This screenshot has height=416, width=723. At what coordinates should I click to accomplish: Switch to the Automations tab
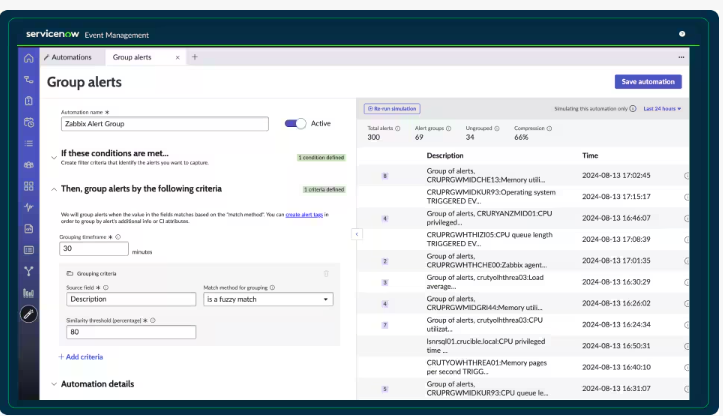click(x=70, y=58)
